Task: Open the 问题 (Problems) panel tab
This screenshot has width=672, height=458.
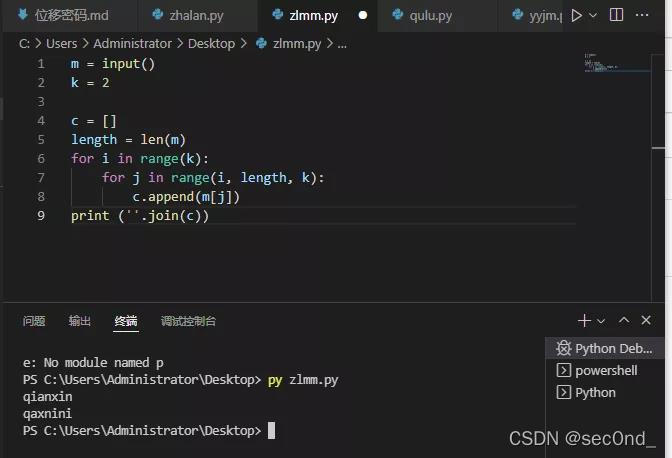Action: [34, 321]
